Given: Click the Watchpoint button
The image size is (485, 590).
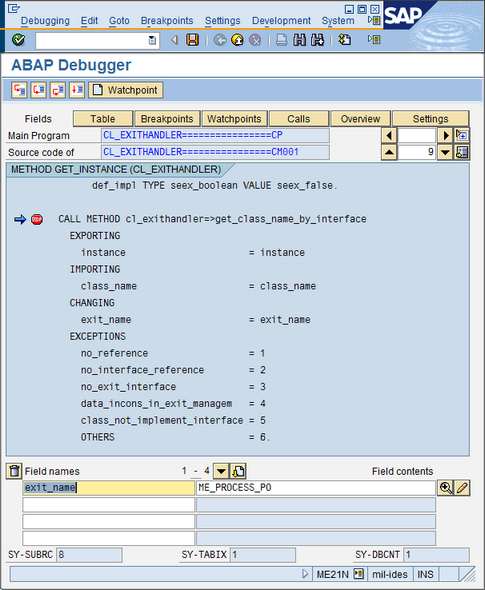Looking at the screenshot, I should click(x=126, y=90).
